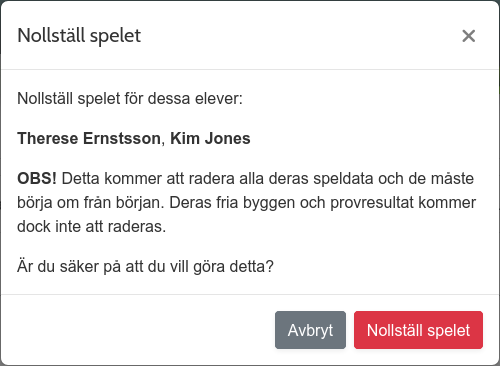Click the words göra detta in the question
The height and width of the screenshot is (366, 500).
pos(233,267)
